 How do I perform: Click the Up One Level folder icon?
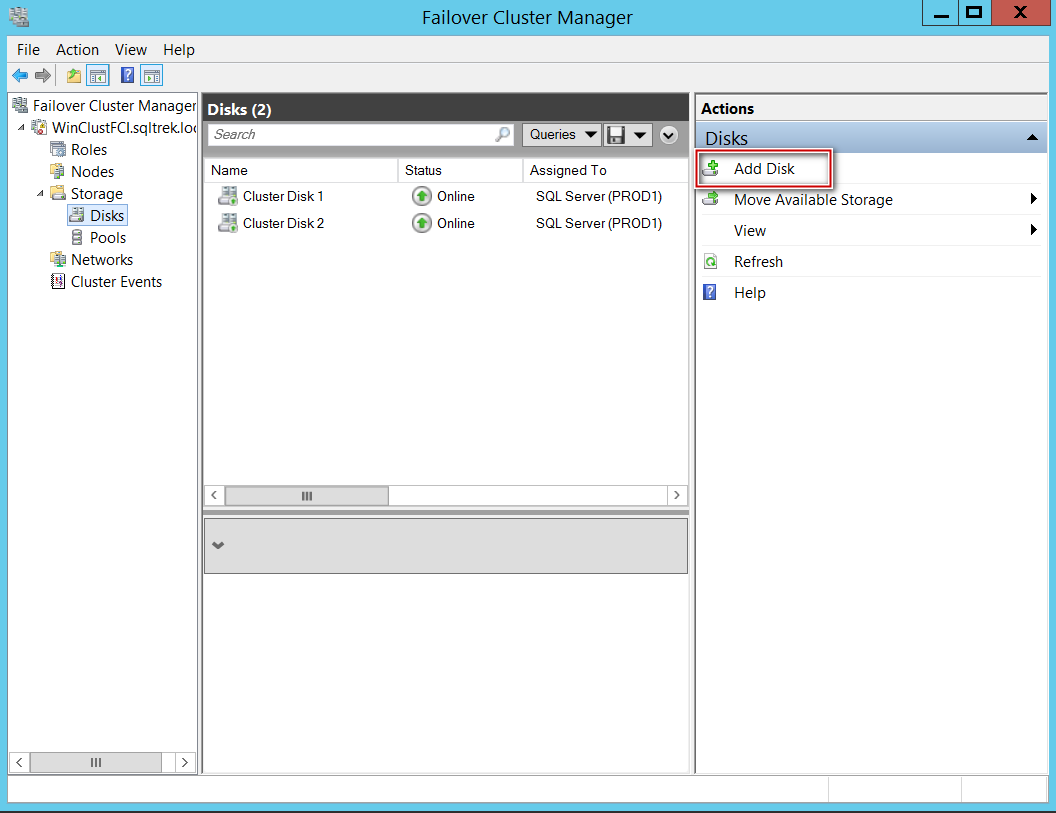coord(74,75)
